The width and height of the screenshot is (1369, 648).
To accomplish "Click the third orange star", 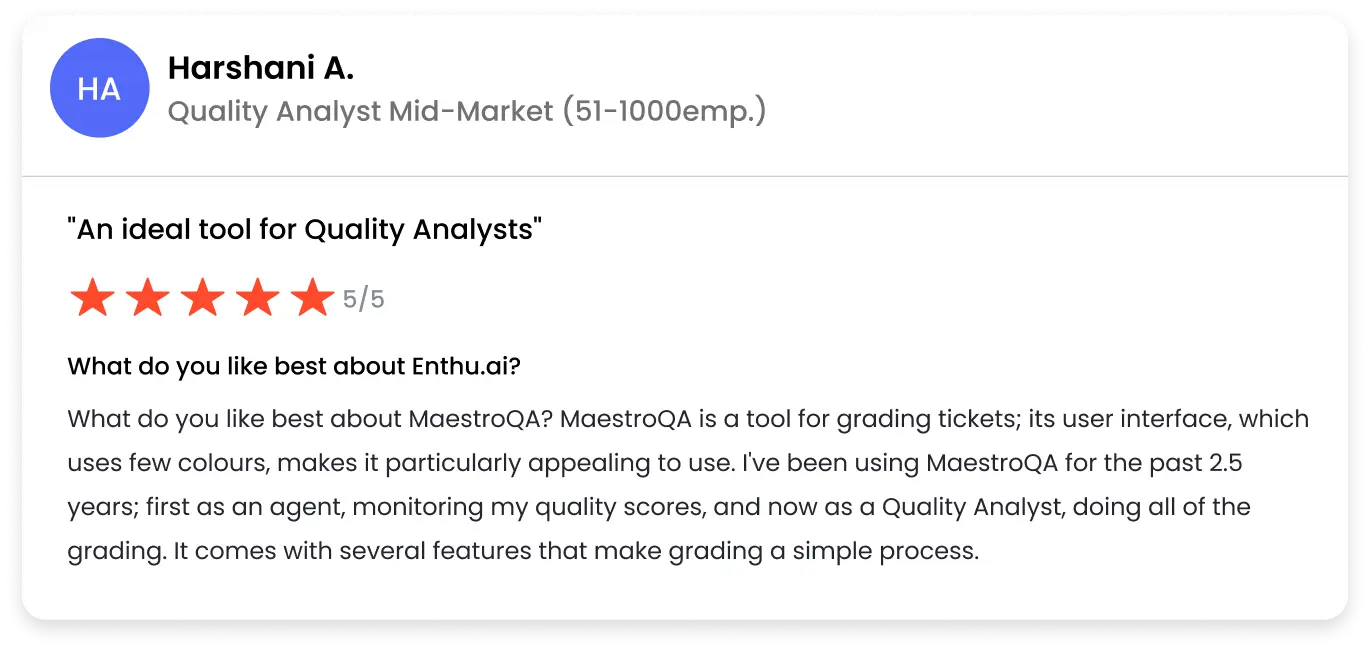I will coord(202,298).
